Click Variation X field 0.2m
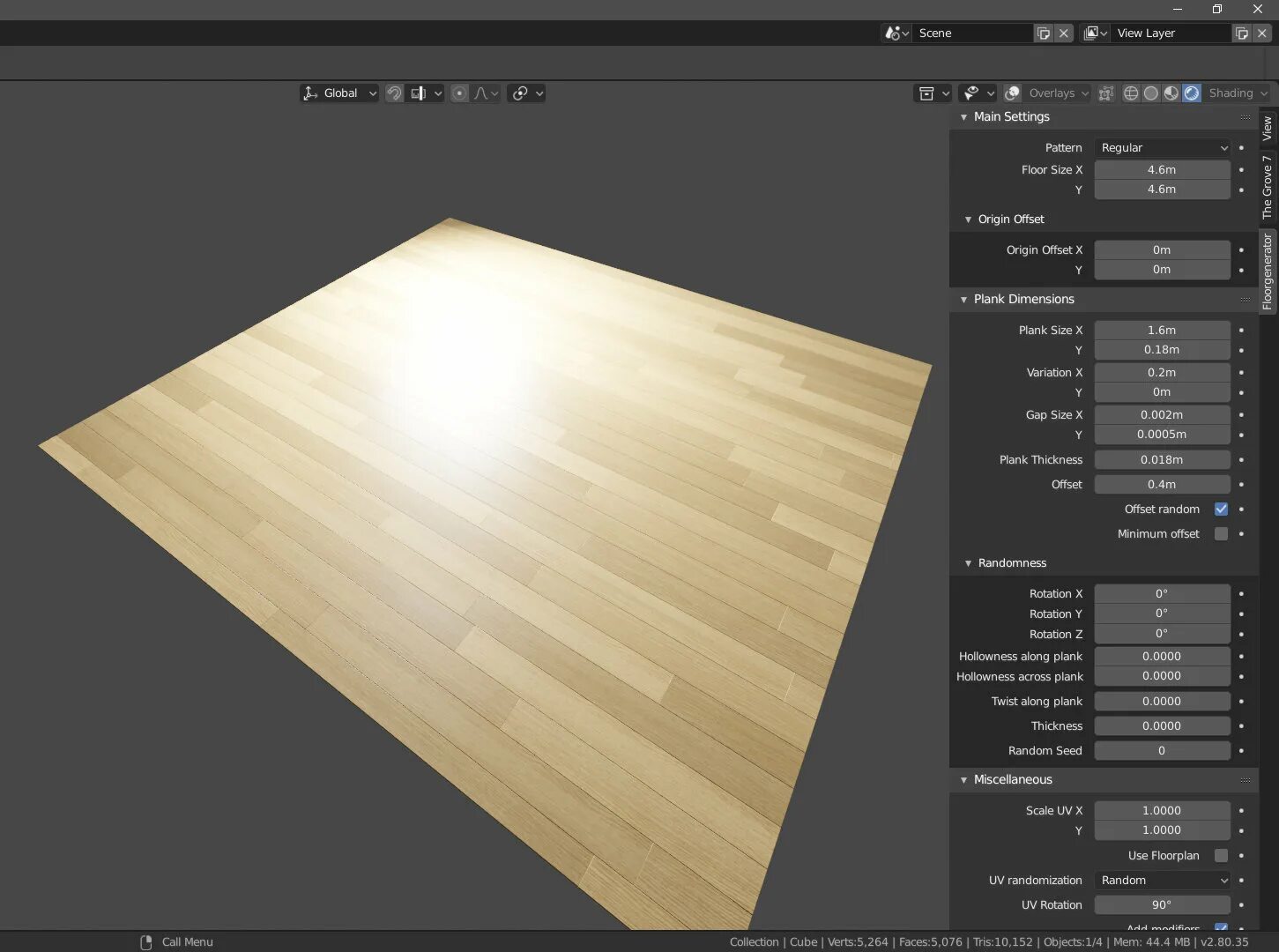The image size is (1279, 952). [x=1162, y=372]
